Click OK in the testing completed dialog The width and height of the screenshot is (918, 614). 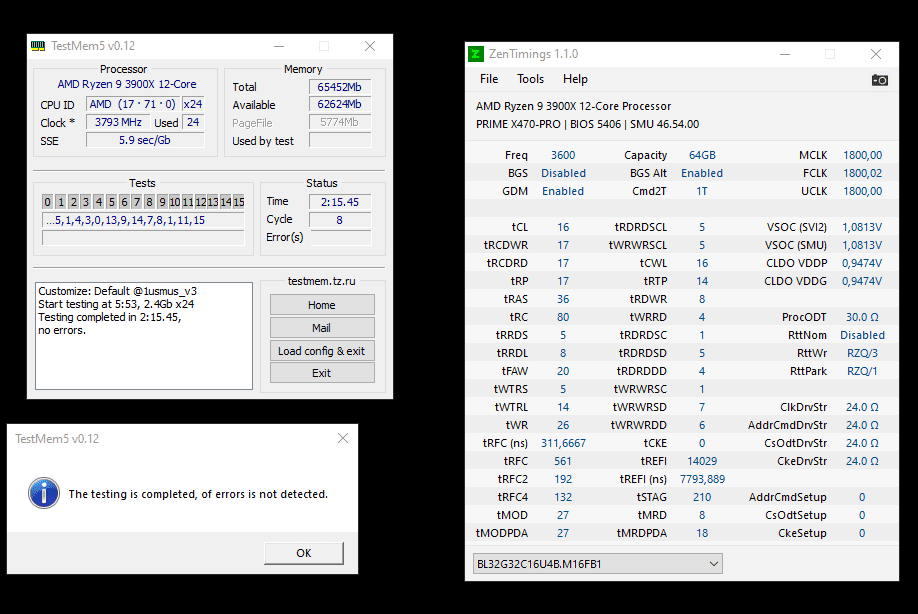[303, 553]
